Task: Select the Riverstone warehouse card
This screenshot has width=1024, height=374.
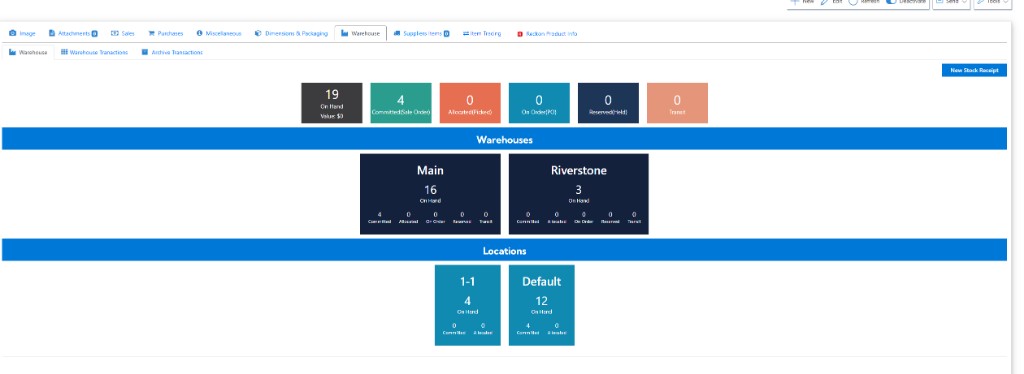Action: 579,194
